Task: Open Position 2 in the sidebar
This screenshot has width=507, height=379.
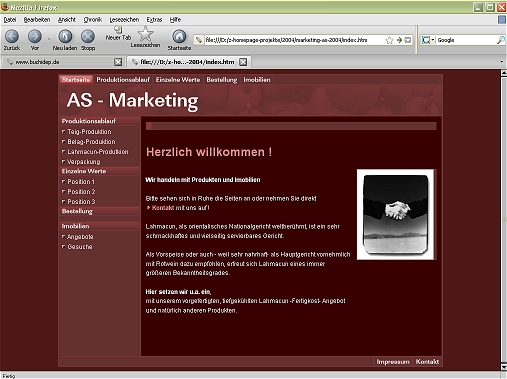Action: pyautogui.click(x=81, y=192)
